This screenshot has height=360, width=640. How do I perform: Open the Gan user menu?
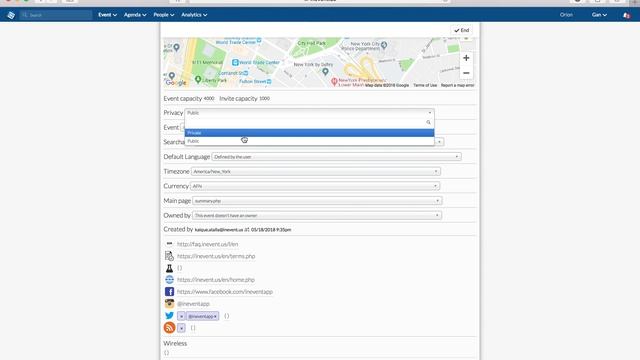[x=599, y=15]
